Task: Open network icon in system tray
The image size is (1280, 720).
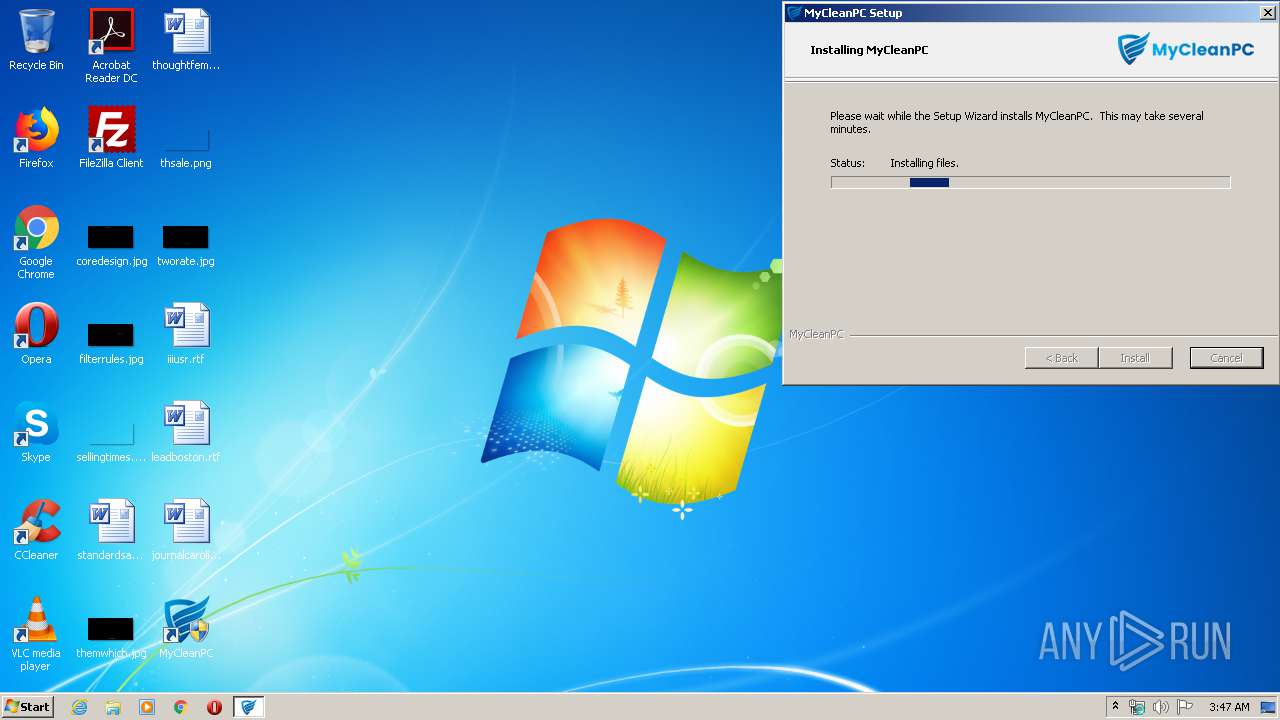Action: pyautogui.click(x=1137, y=707)
